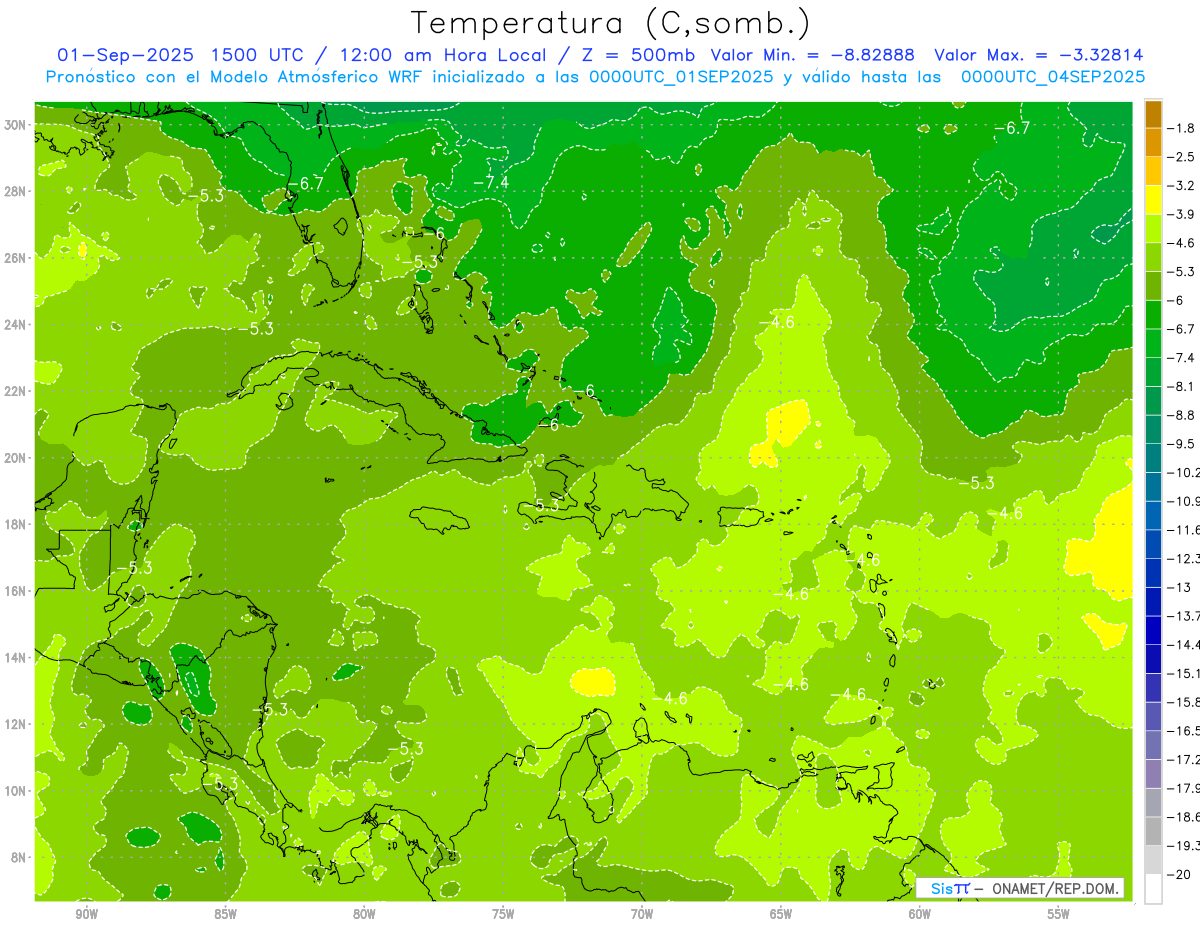Viewport: 1200px width, 927px height.
Task: Click the title "Temperatura (C,somb.)"
Action: coord(611,23)
